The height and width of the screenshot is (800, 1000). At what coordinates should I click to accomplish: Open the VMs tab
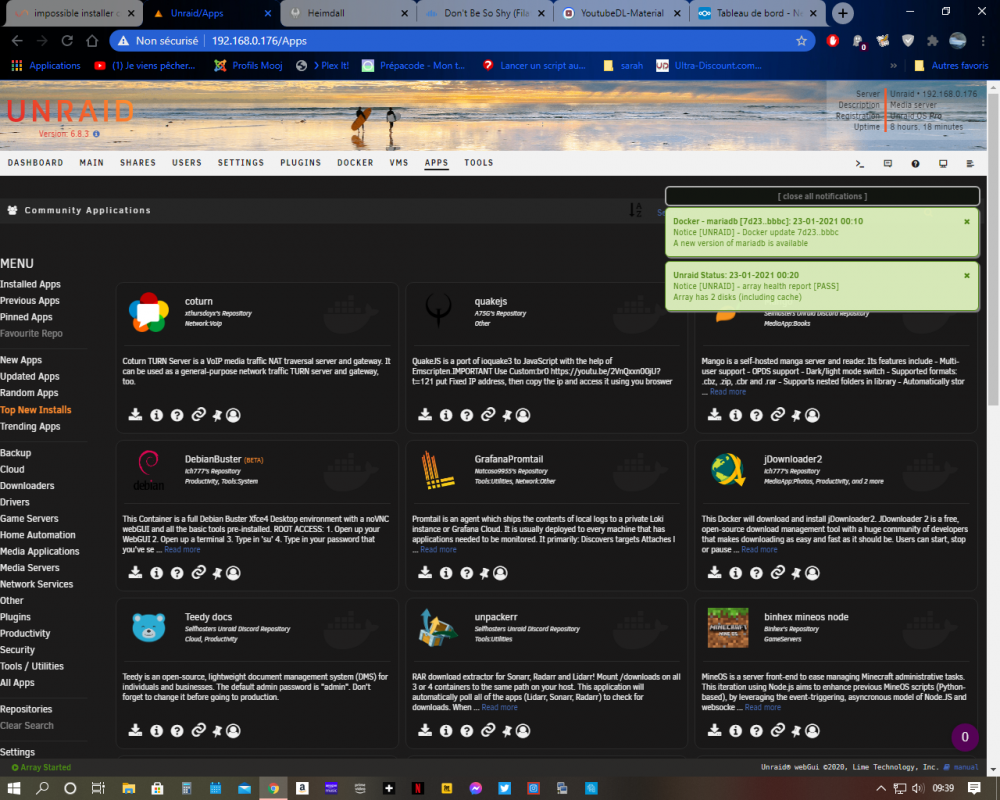(399, 163)
